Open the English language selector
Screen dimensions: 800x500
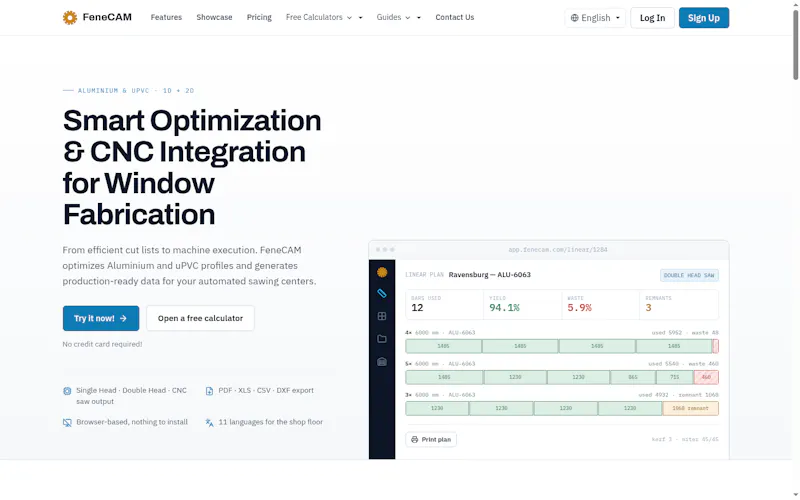coord(595,18)
